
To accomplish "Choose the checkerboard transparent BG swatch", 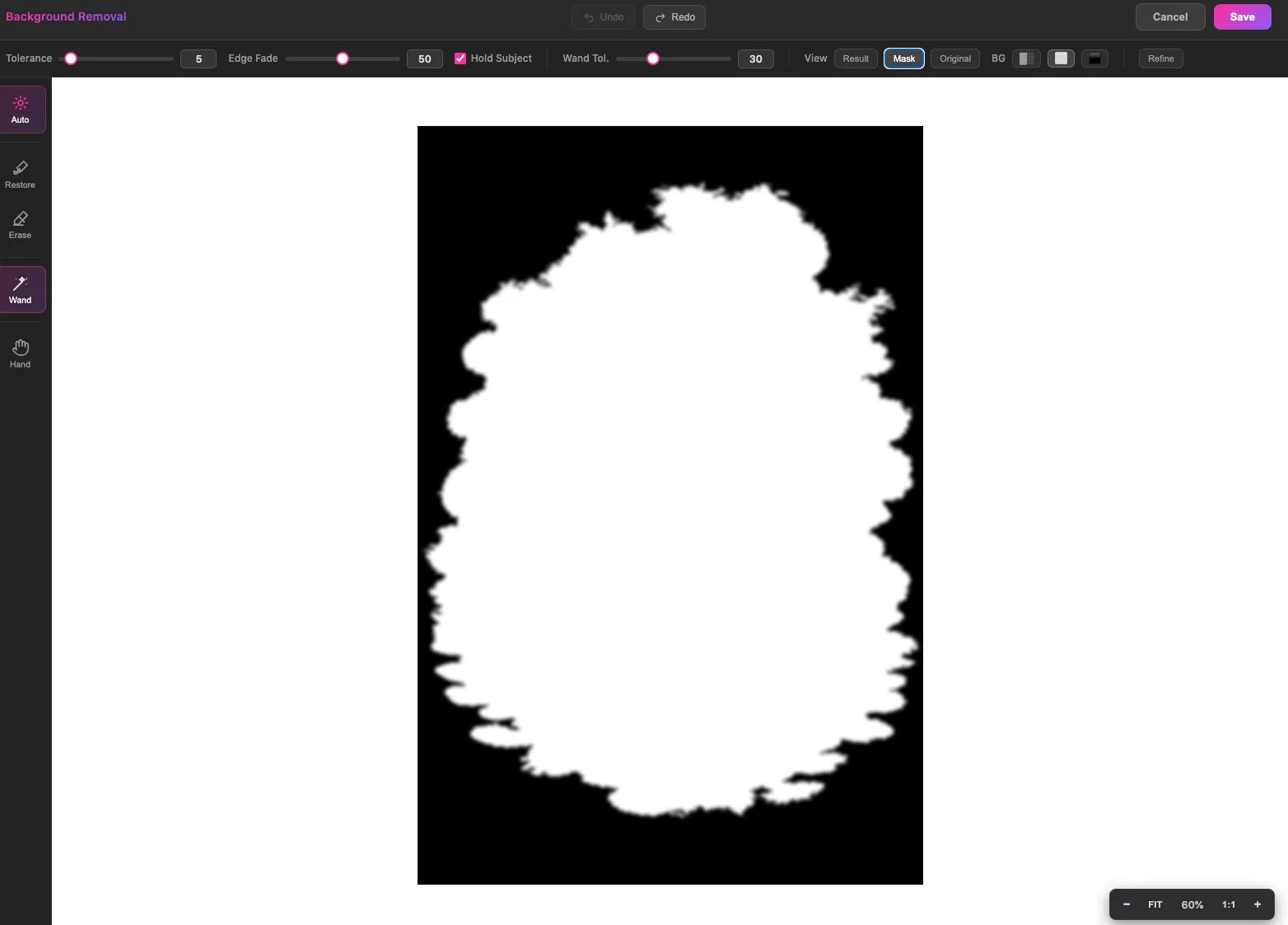I will [1026, 58].
